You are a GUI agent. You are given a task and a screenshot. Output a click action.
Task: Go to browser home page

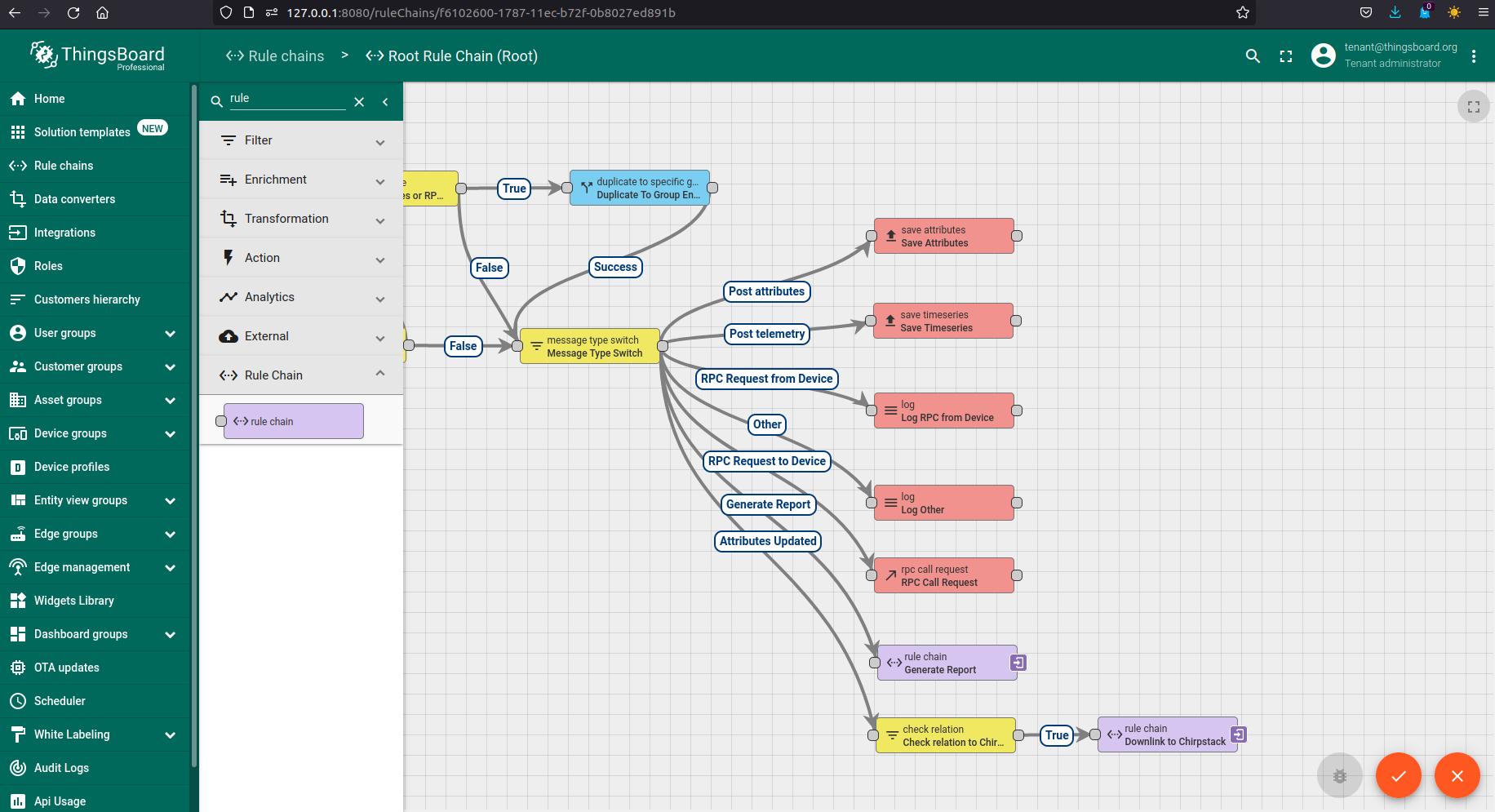tap(102, 12)
